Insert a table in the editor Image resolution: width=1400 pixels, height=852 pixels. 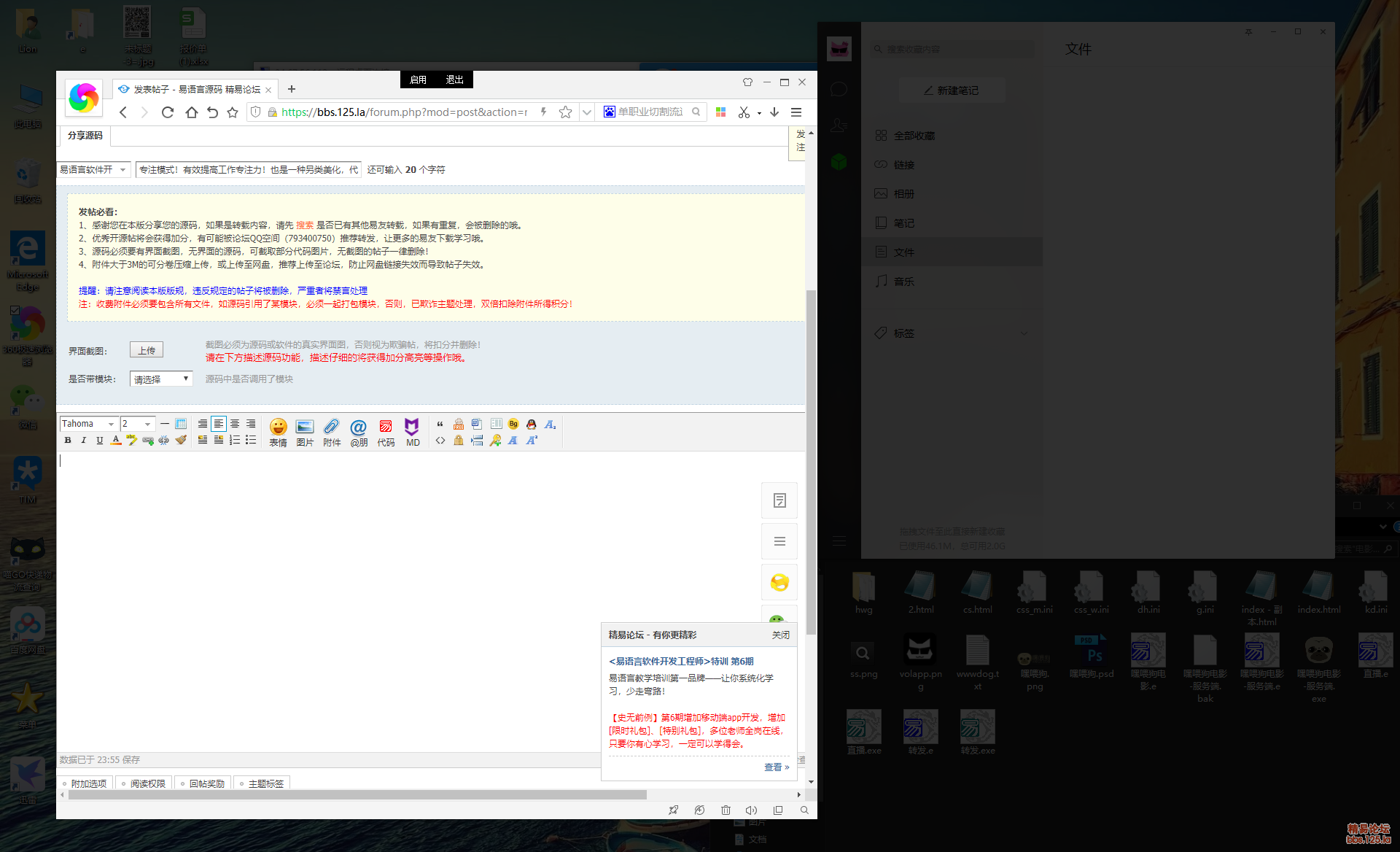click(x=181, y=424)
